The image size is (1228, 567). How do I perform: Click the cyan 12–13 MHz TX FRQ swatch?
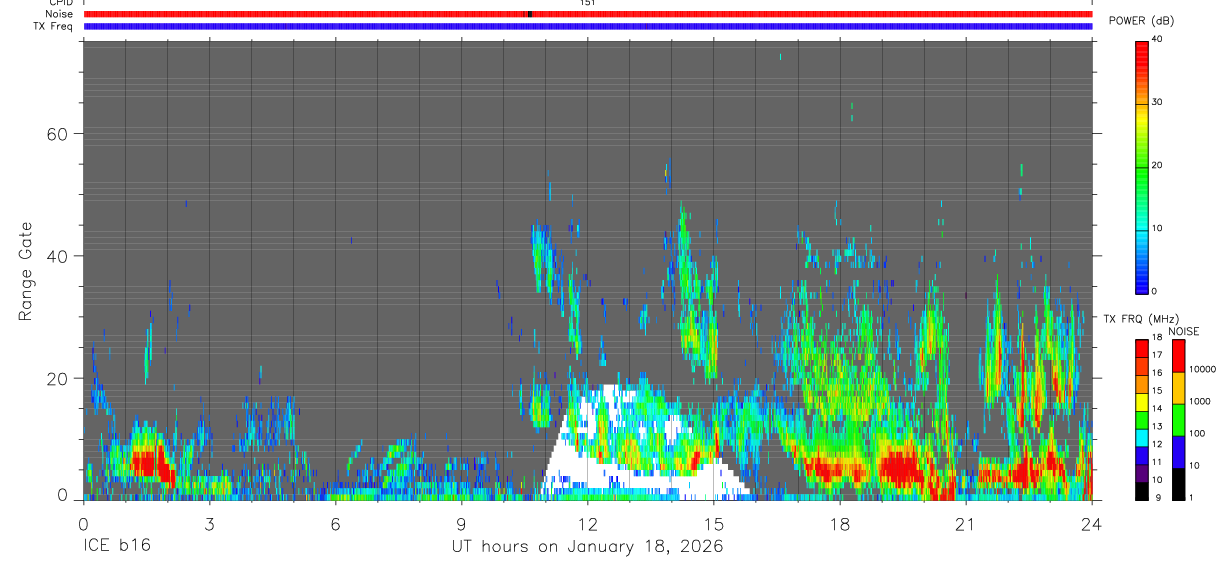coord(1142,438)
